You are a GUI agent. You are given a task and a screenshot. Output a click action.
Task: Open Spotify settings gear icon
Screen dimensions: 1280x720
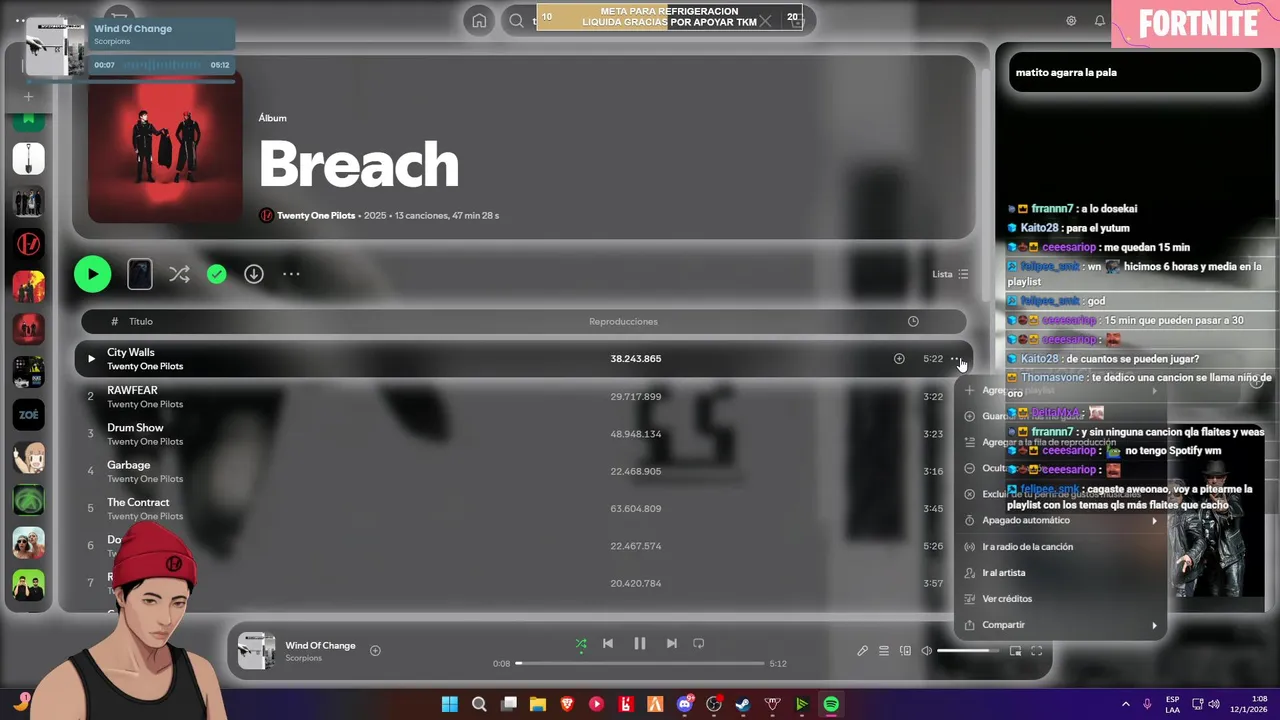1071,21
